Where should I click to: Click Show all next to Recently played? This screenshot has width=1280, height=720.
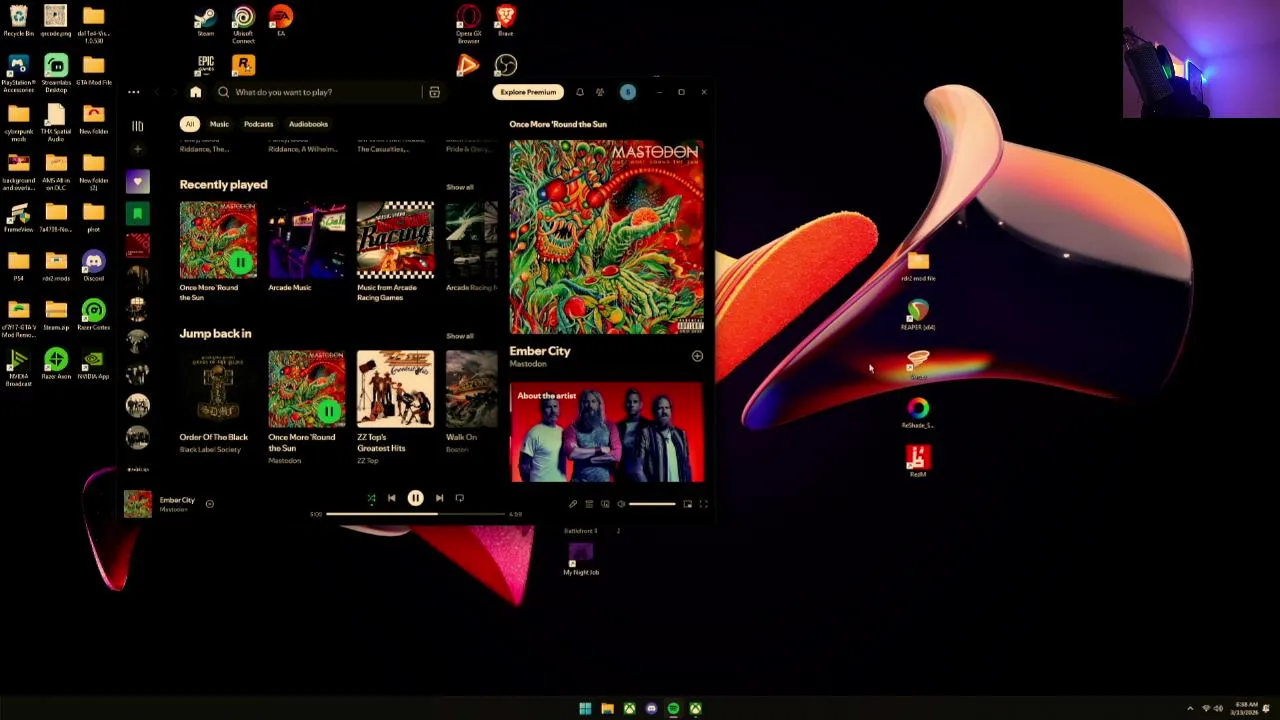(x=460, y=187)
